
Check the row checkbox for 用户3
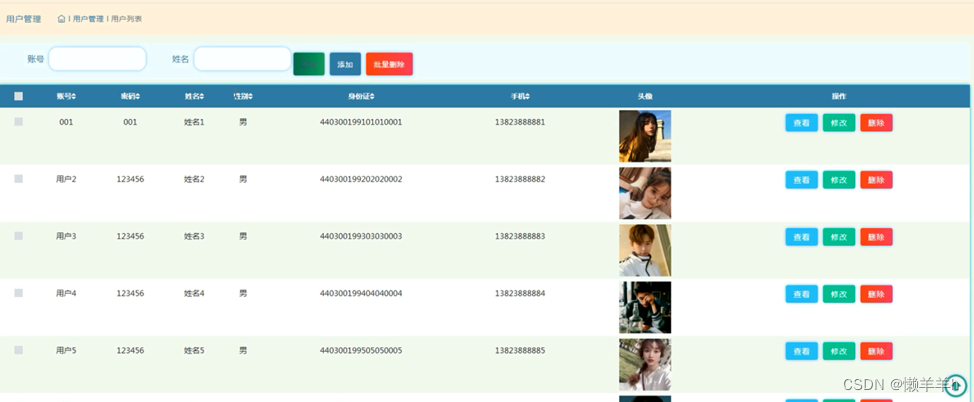(19, 236)
